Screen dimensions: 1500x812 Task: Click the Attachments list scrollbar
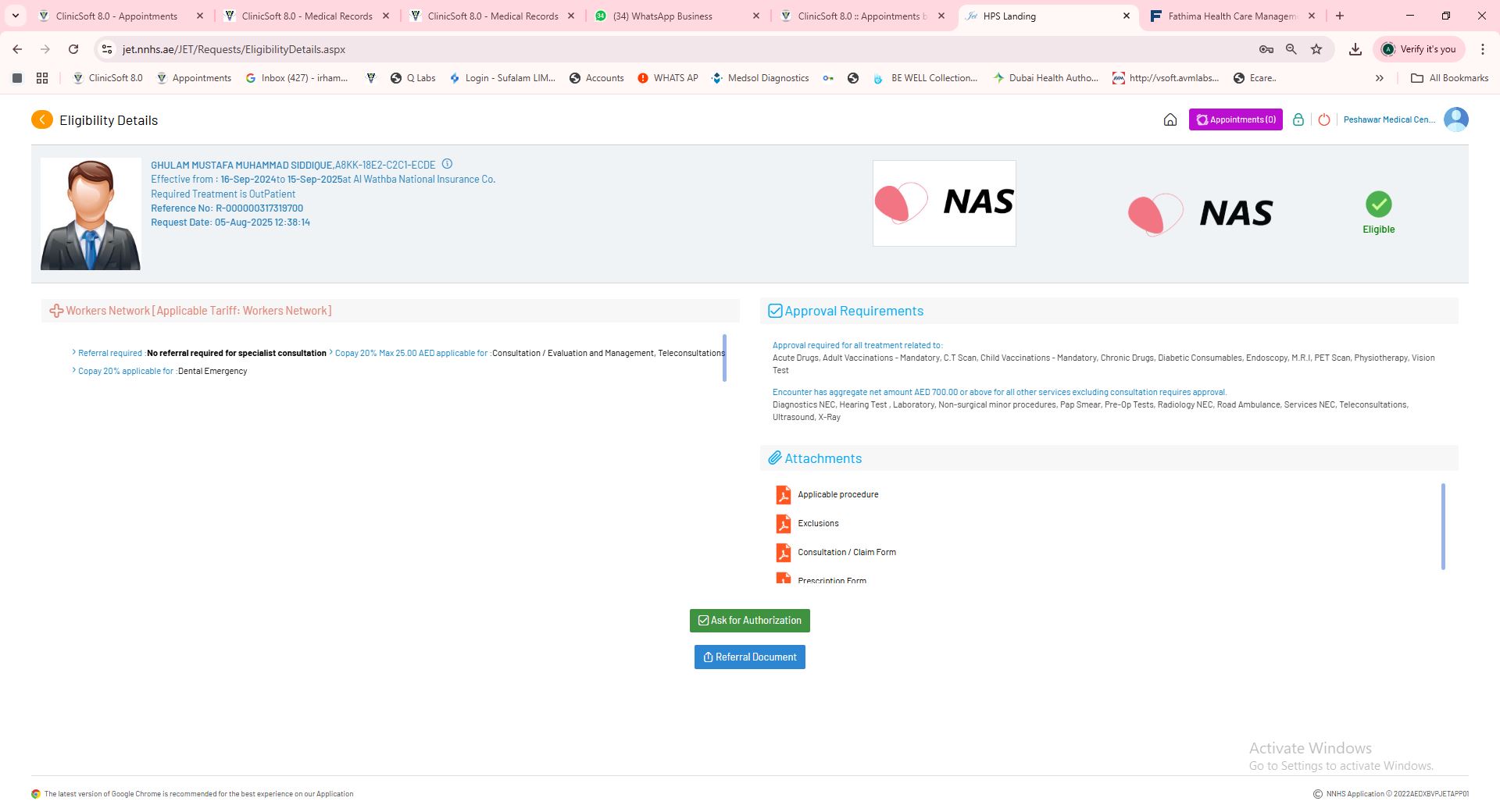click(1442, 526)
